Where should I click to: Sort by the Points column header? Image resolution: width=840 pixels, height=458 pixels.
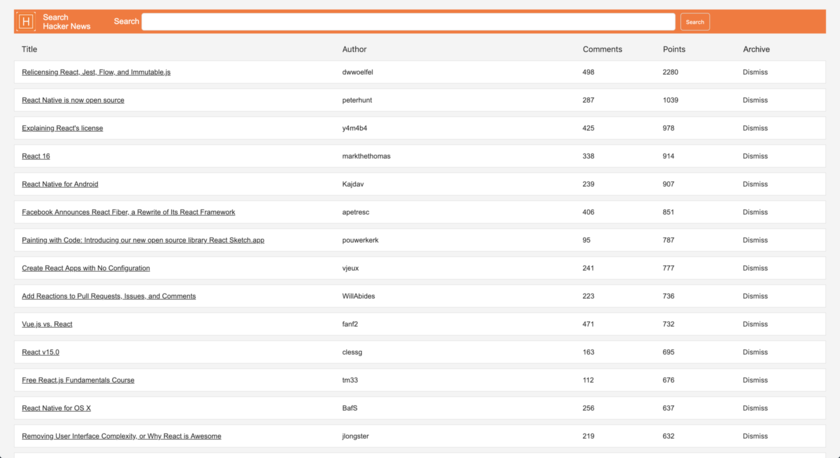674,49
